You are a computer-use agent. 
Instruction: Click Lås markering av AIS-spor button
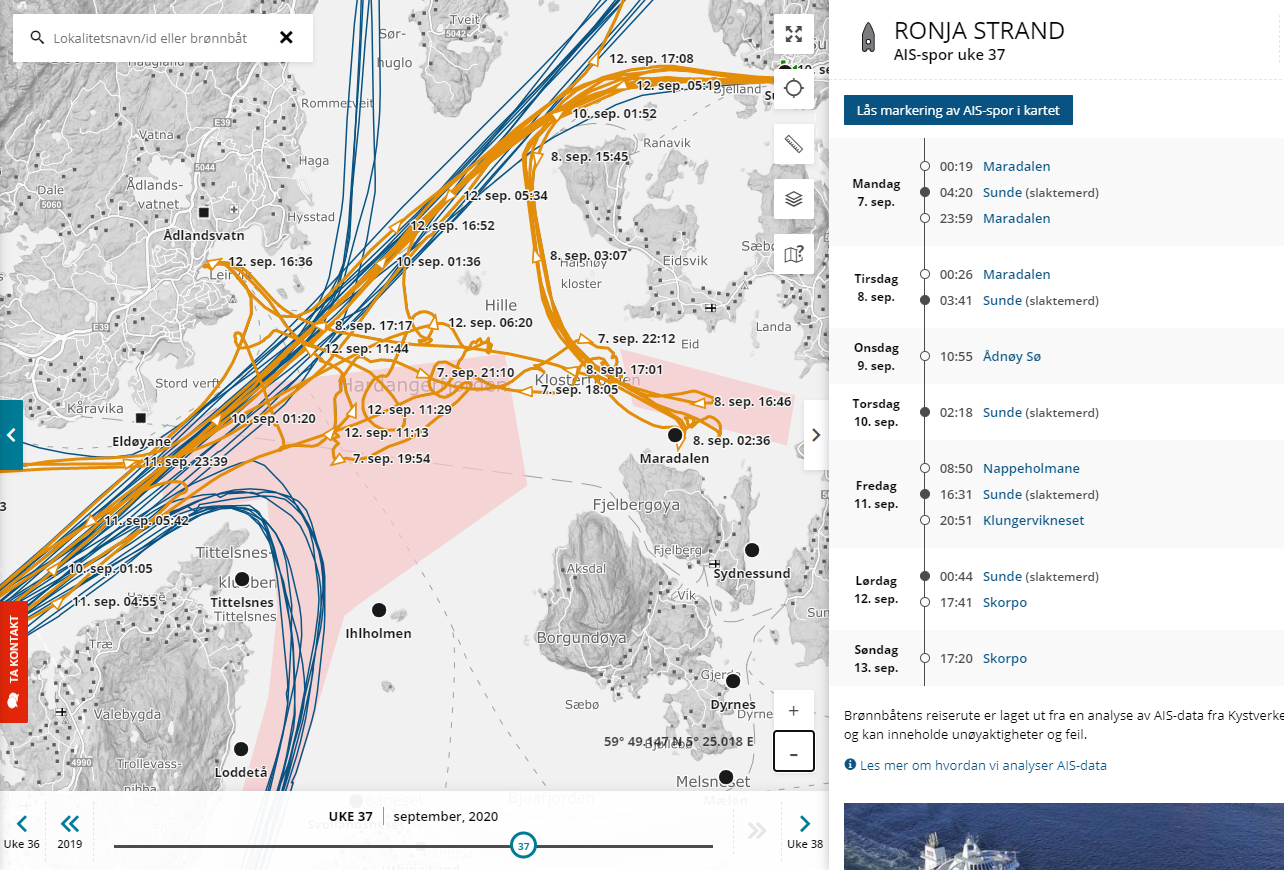958,110
